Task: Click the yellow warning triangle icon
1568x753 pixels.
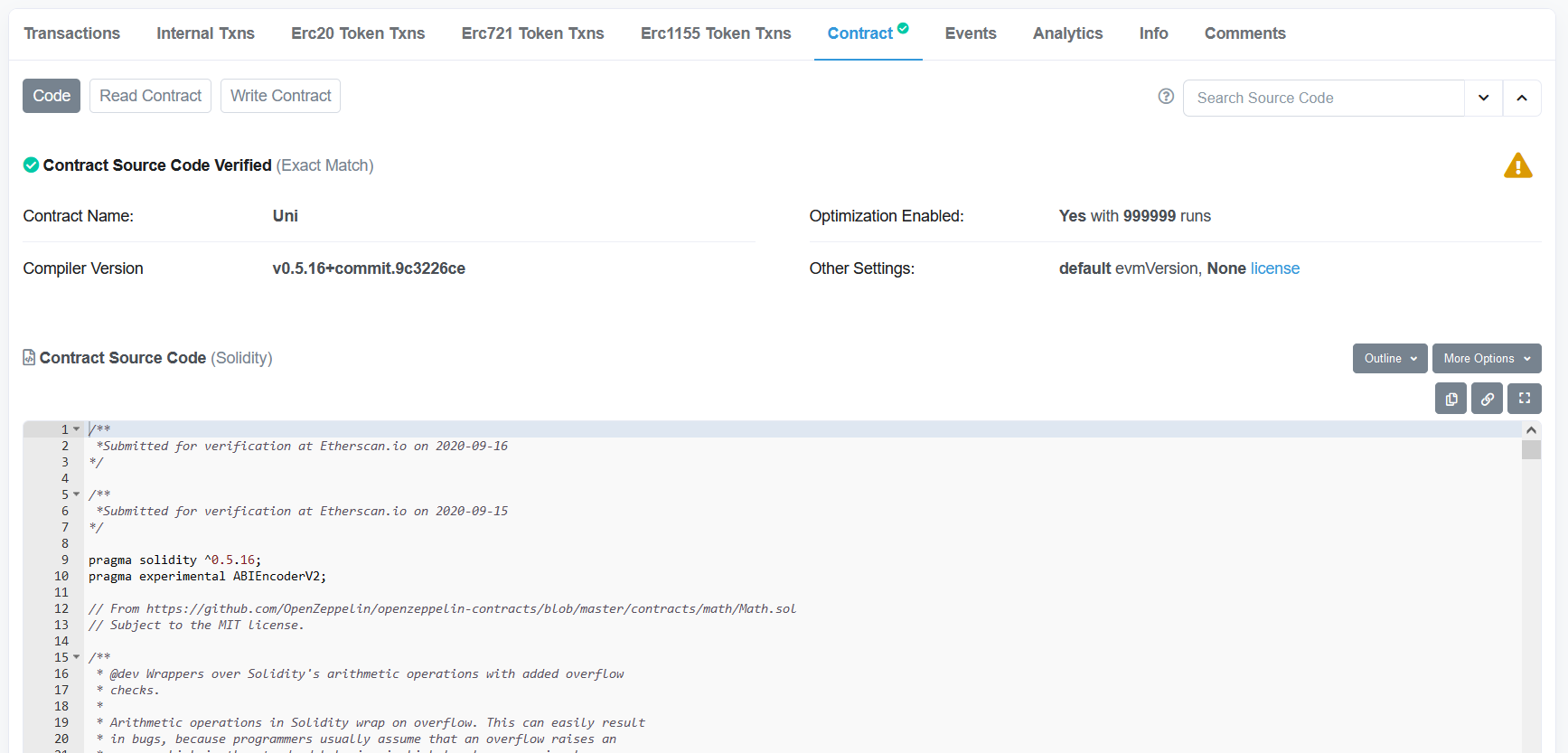Action: 1517,166
